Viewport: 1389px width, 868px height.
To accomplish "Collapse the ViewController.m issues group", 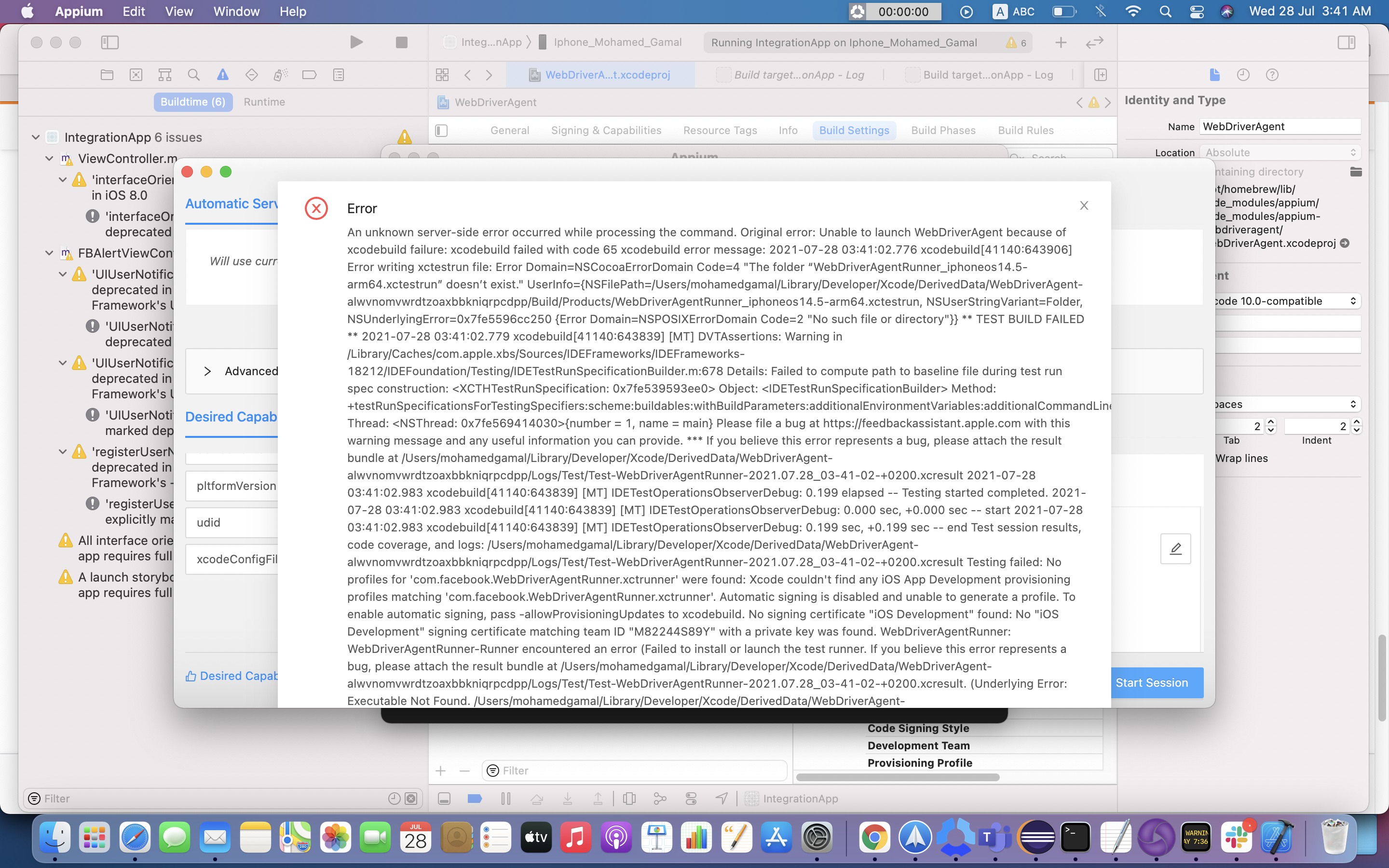I will pyautogui.click(x=49, y=159).
